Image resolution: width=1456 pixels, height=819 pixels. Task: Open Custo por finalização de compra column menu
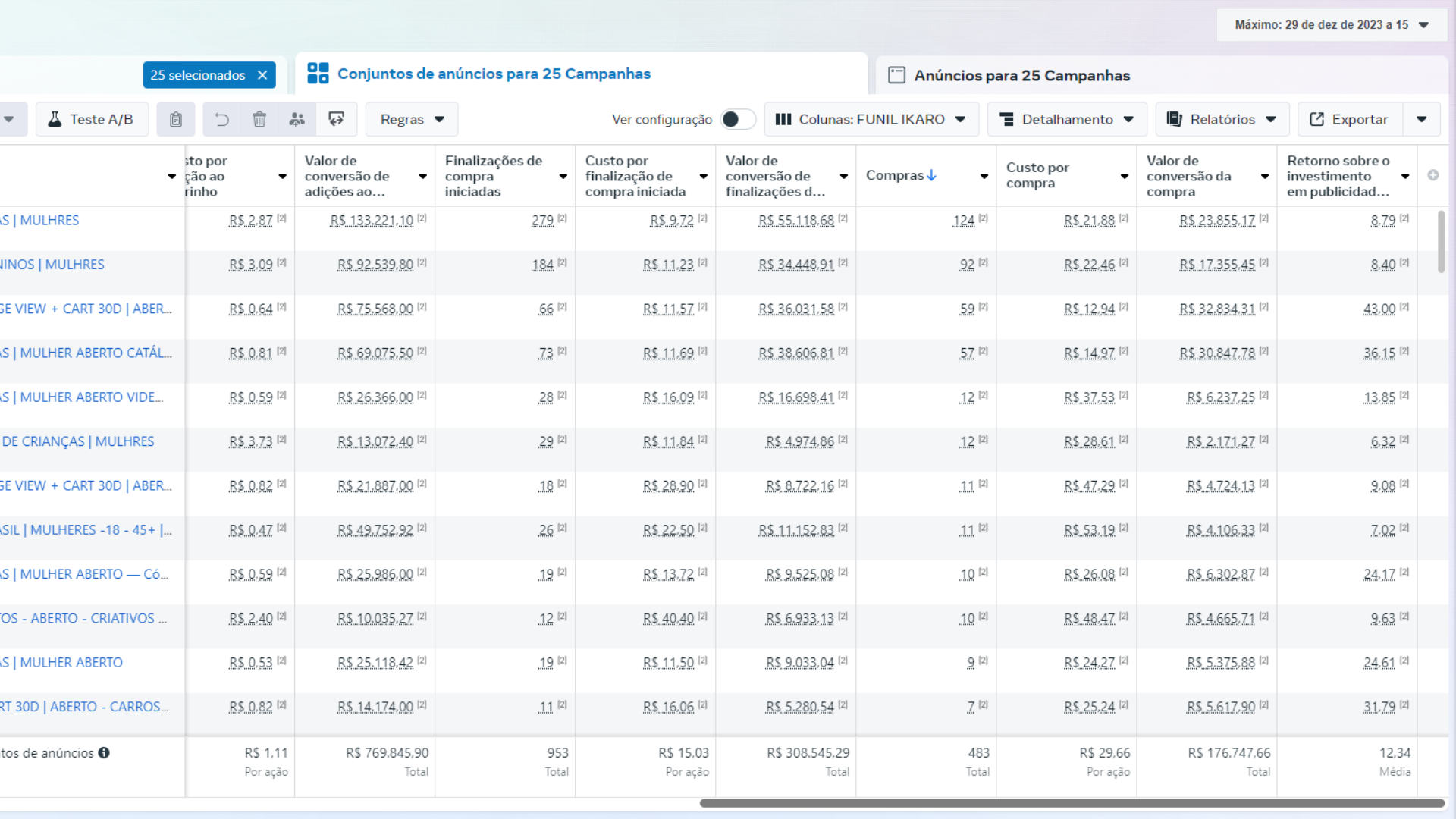[x=703, y=176]
